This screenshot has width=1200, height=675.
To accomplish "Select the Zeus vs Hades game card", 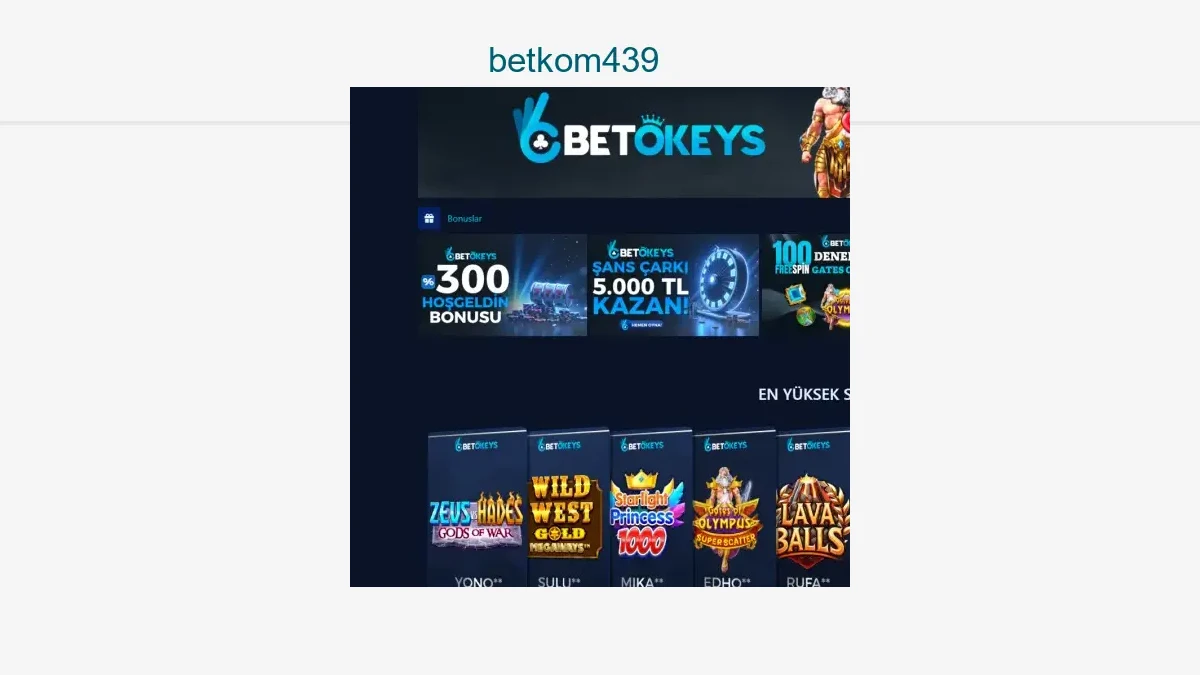I will (x=477, y=508).
